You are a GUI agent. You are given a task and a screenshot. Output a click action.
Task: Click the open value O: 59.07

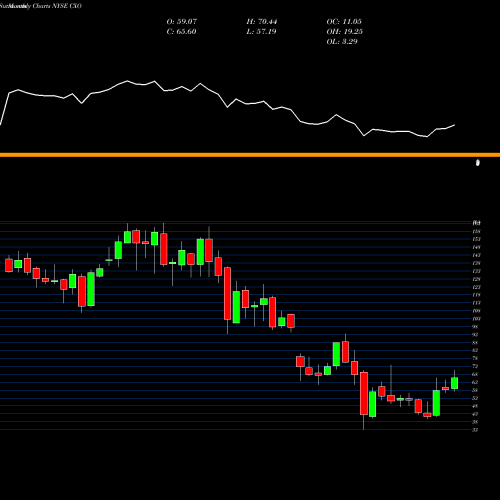(x=182, y=22)
